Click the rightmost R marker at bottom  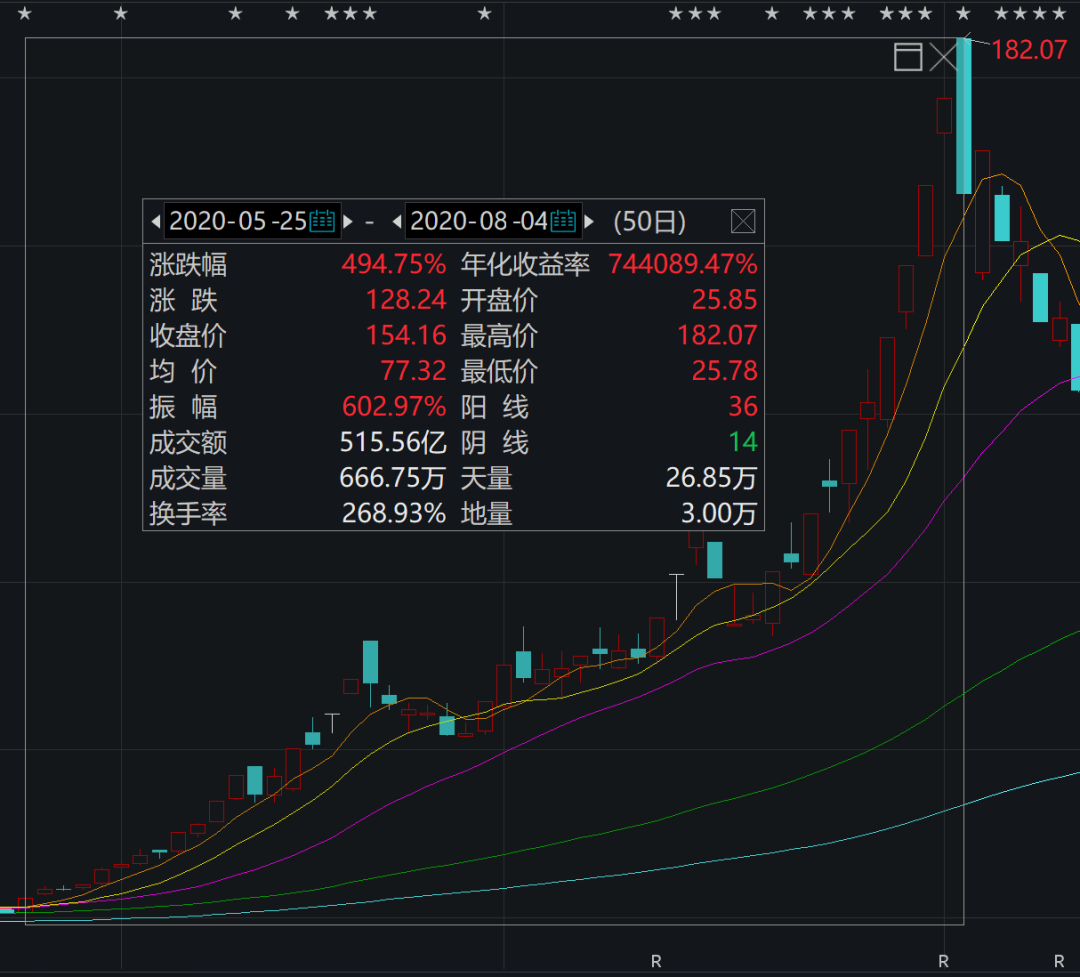(x=1059, y=961)
